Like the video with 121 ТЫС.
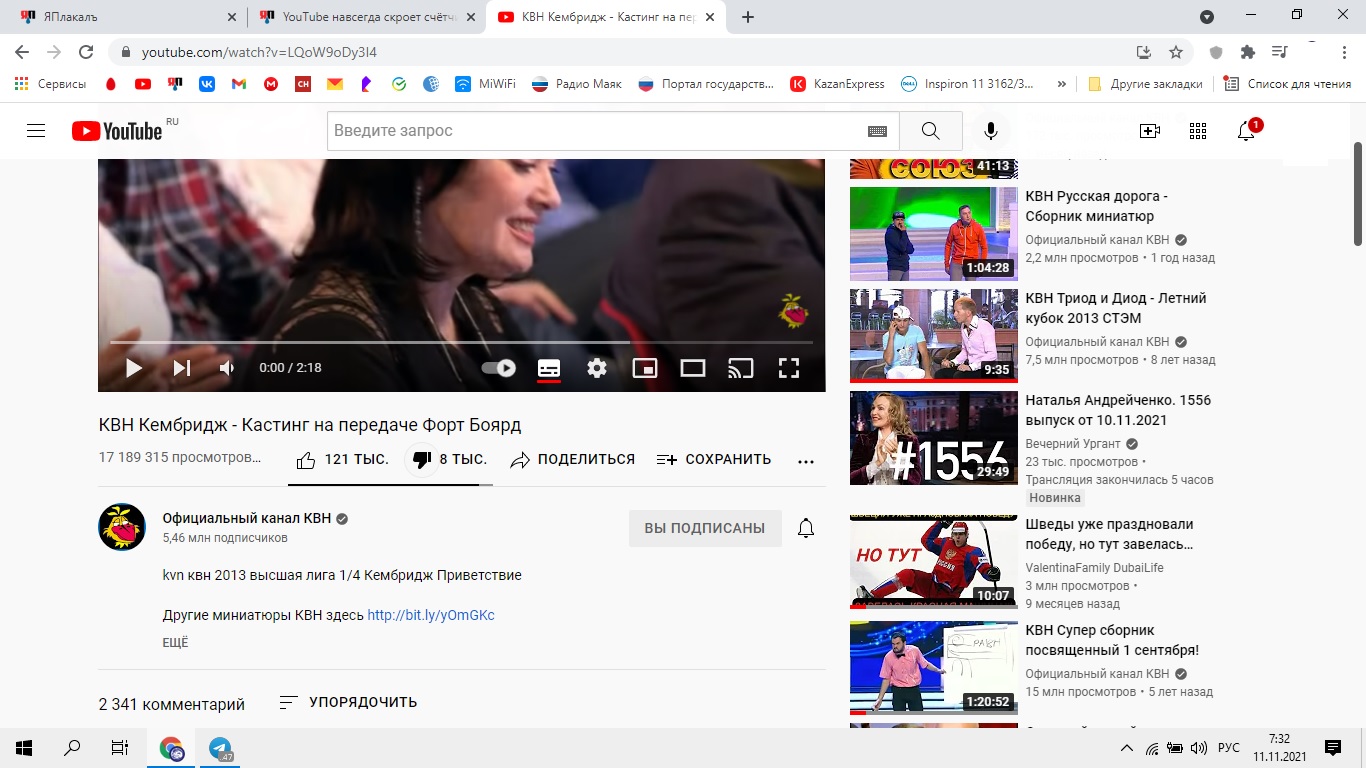Image resolution: width=1366 pixels, height=768 pixels. (x=342, y=460)
